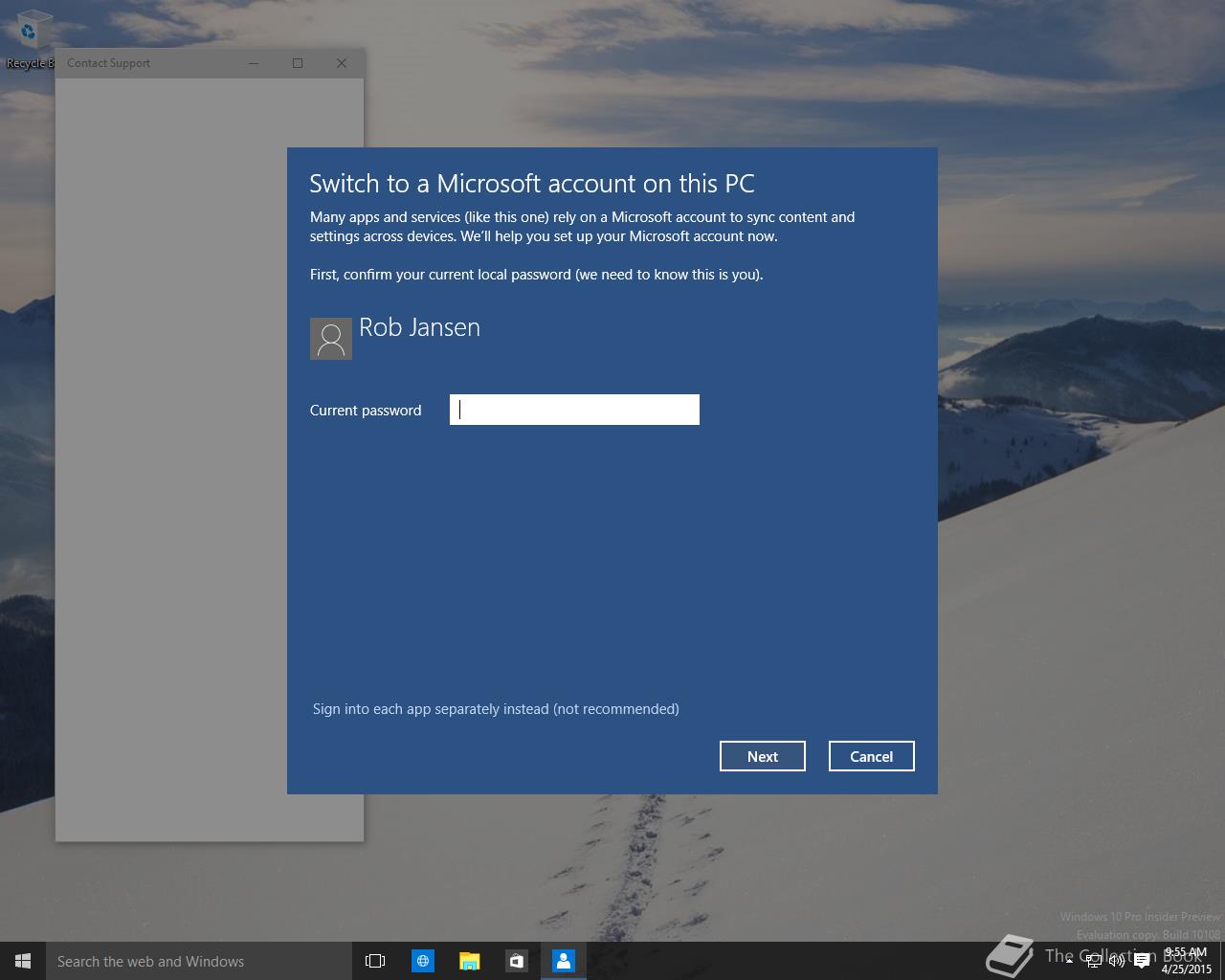
Task: Open the Action Center notifications icon
Action: tap(1142, 961)
